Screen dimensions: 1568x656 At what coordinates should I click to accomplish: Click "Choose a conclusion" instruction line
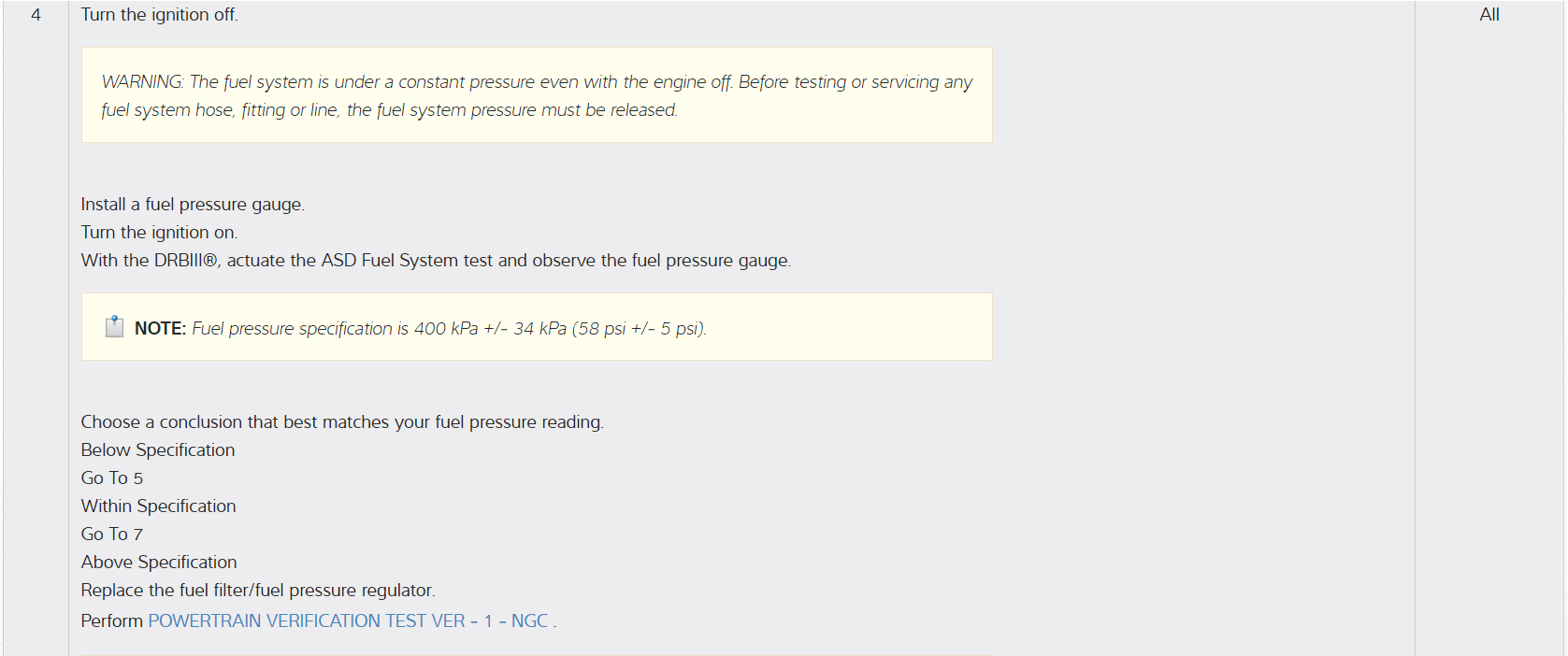tap(342, 422)
